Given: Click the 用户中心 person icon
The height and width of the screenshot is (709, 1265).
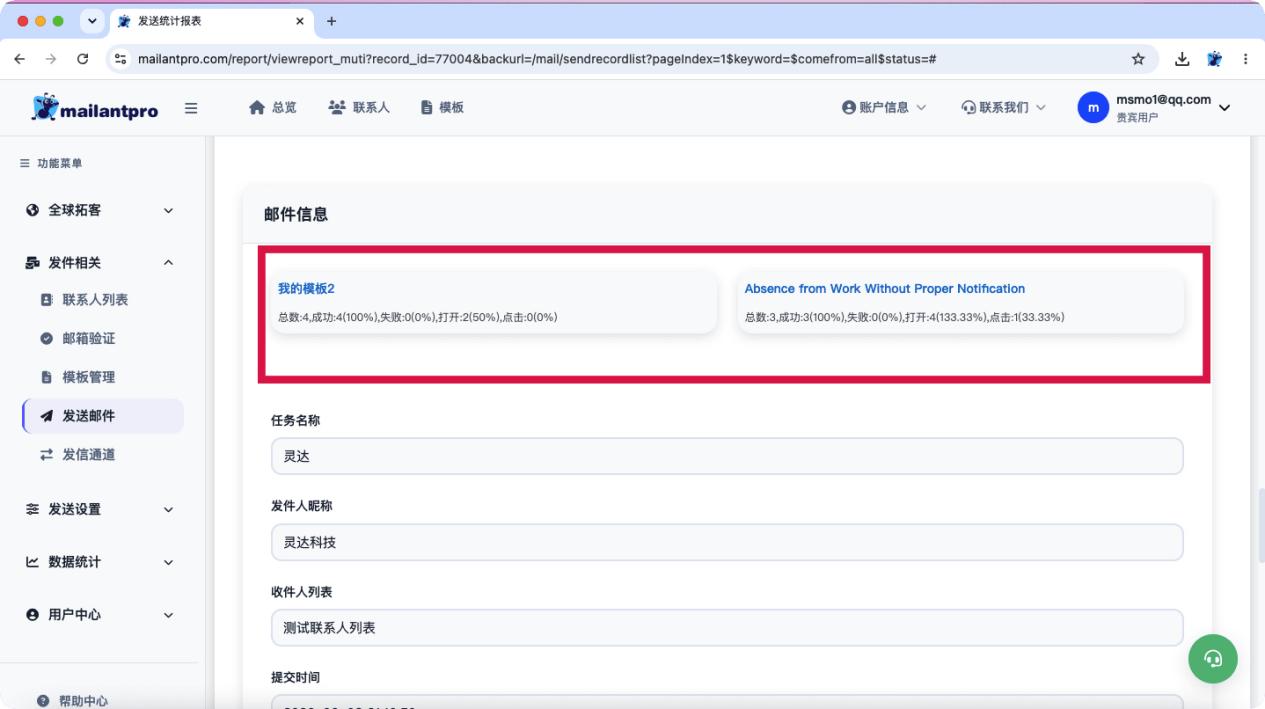Looking at the screenshot, I should click(x=32, y=615).
